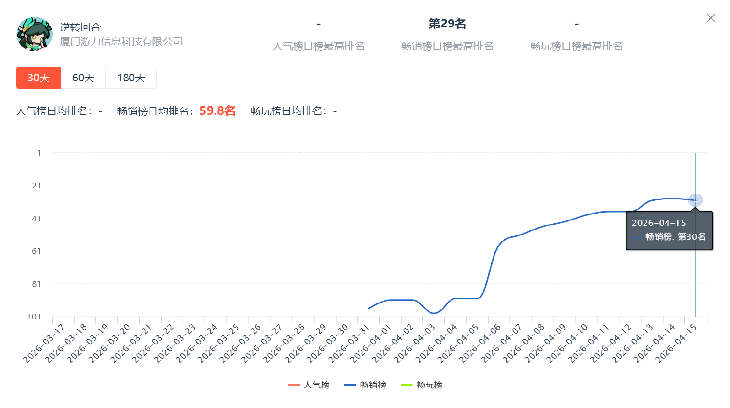Click the 2026-04-12 date label on the axis
The width and height of the screenshot is (730, 408).
[x=611, y=344]
